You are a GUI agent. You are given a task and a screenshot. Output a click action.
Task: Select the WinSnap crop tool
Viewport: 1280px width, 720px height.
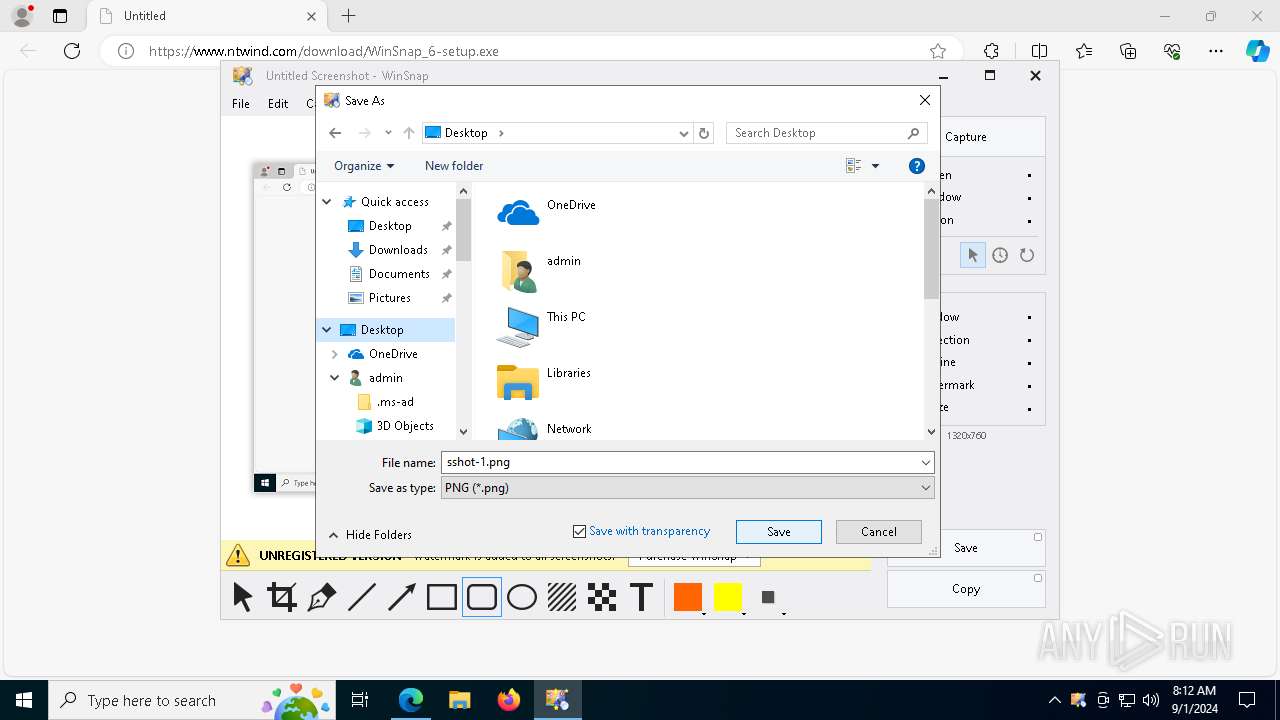click(282, 597)
